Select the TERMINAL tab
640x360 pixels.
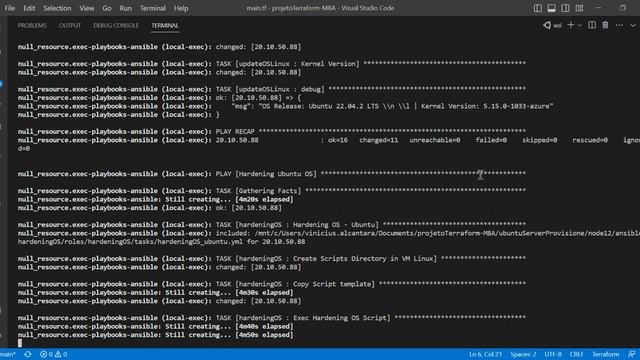click(165, 25)
